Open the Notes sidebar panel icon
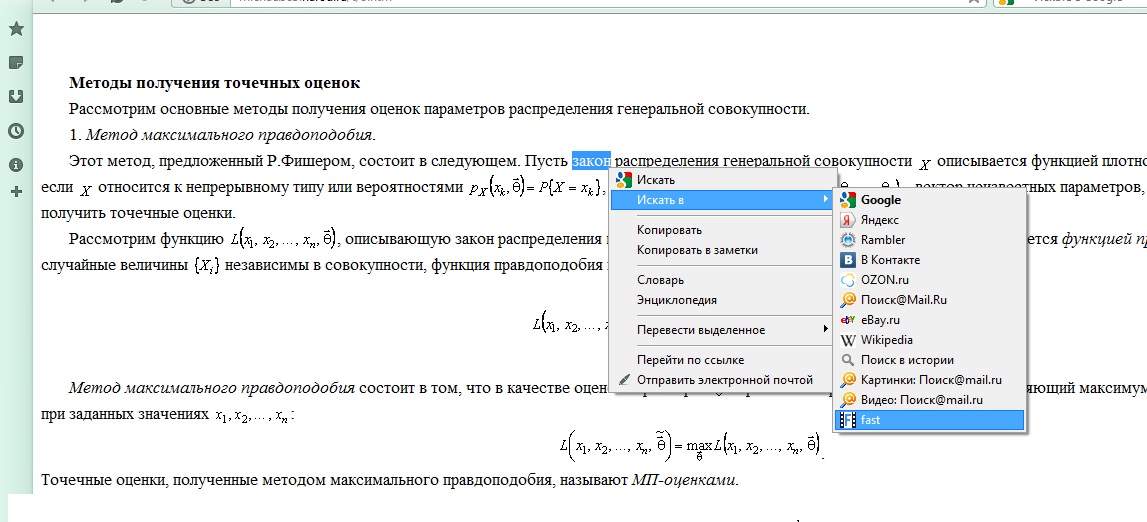Image resolution: width=1147 pixels, height=522 pixels. [x=15, y=62]
